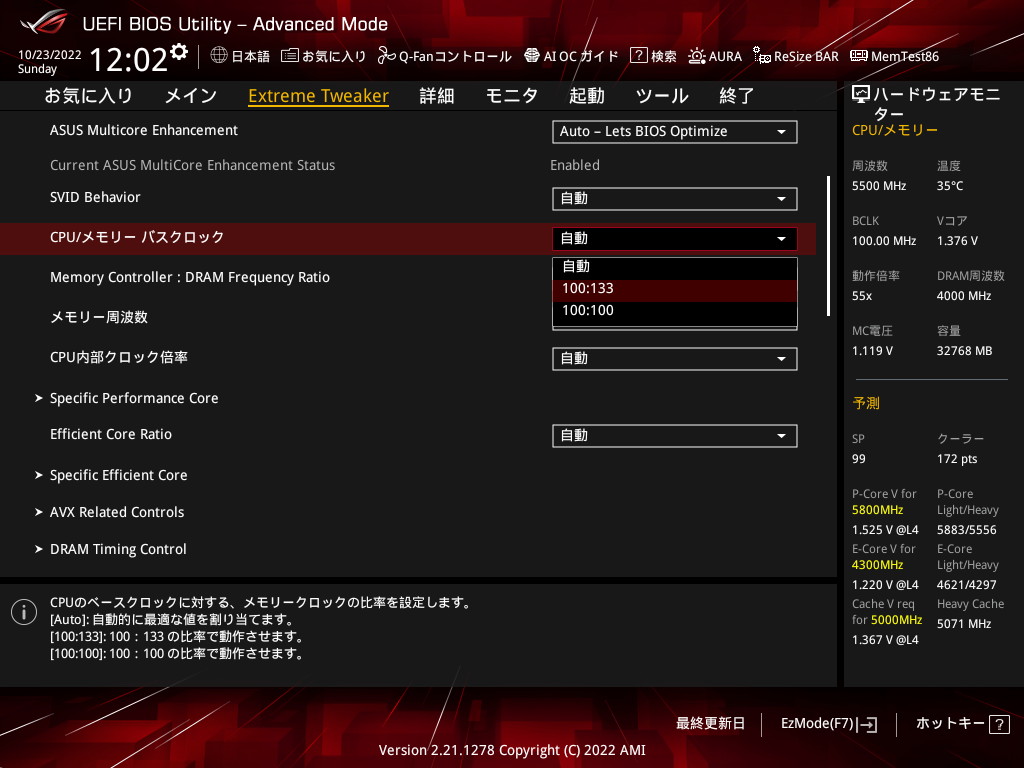Viewport: 1024px width, 768px height.
Task: Click the 5500 MHz frequency value
Action: click(879, 186)
